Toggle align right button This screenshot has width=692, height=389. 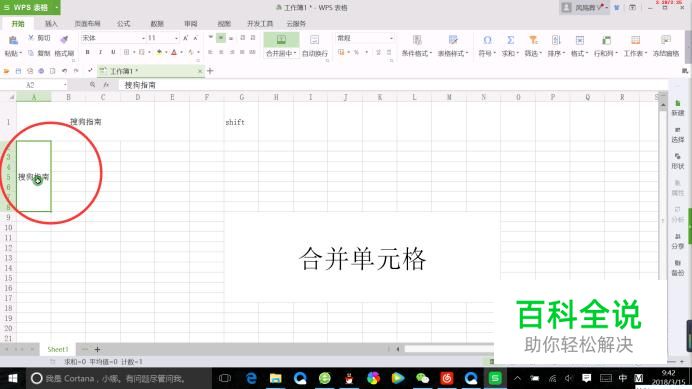point(232,52)
